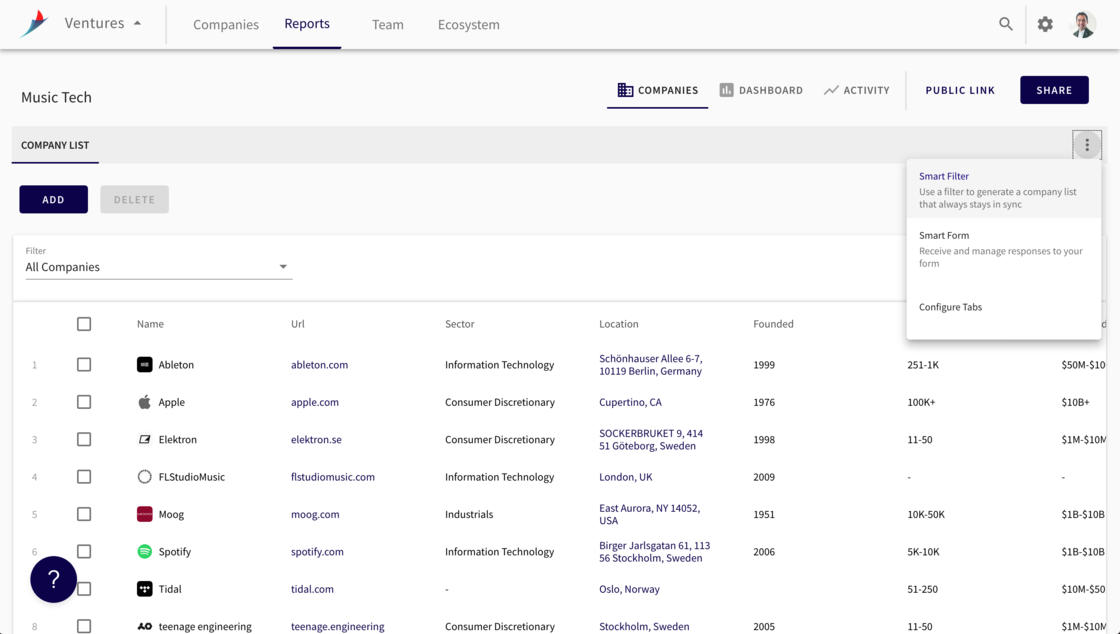Open the help question mark bubble

coord(54,579)
